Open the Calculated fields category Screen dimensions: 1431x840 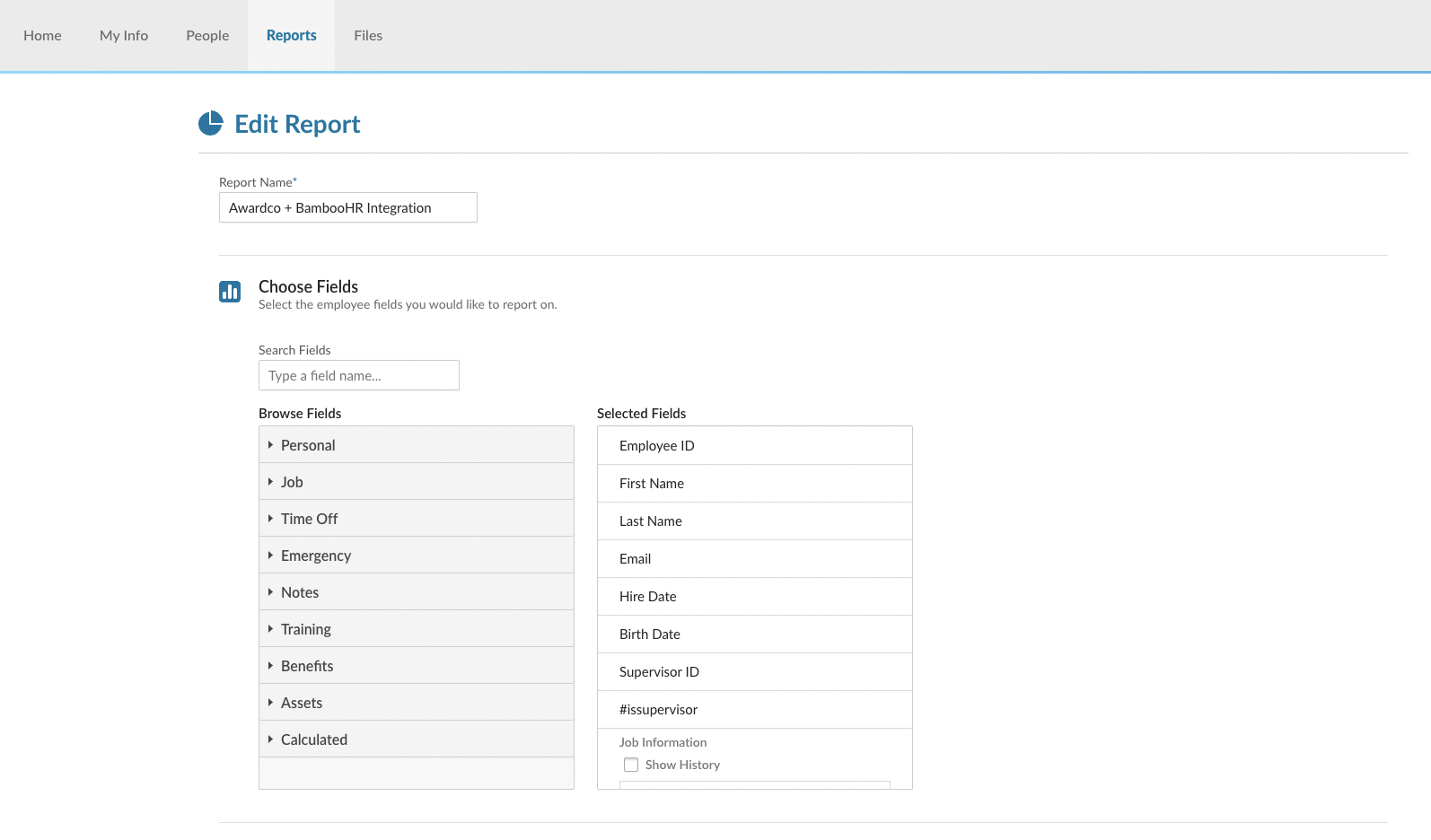(x=313, y=739)
